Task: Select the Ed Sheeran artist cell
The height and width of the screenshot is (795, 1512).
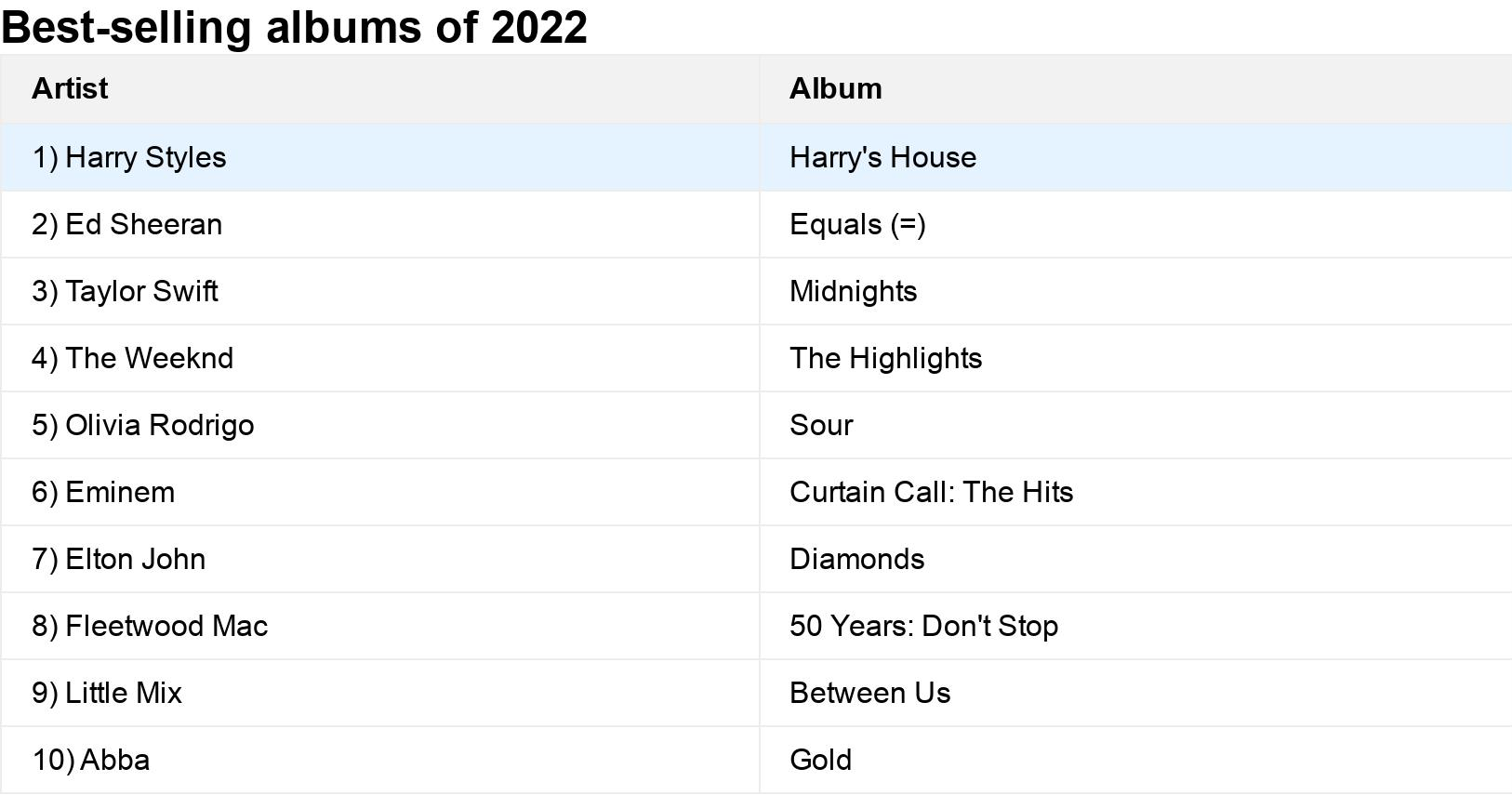Action: [127, 224]
